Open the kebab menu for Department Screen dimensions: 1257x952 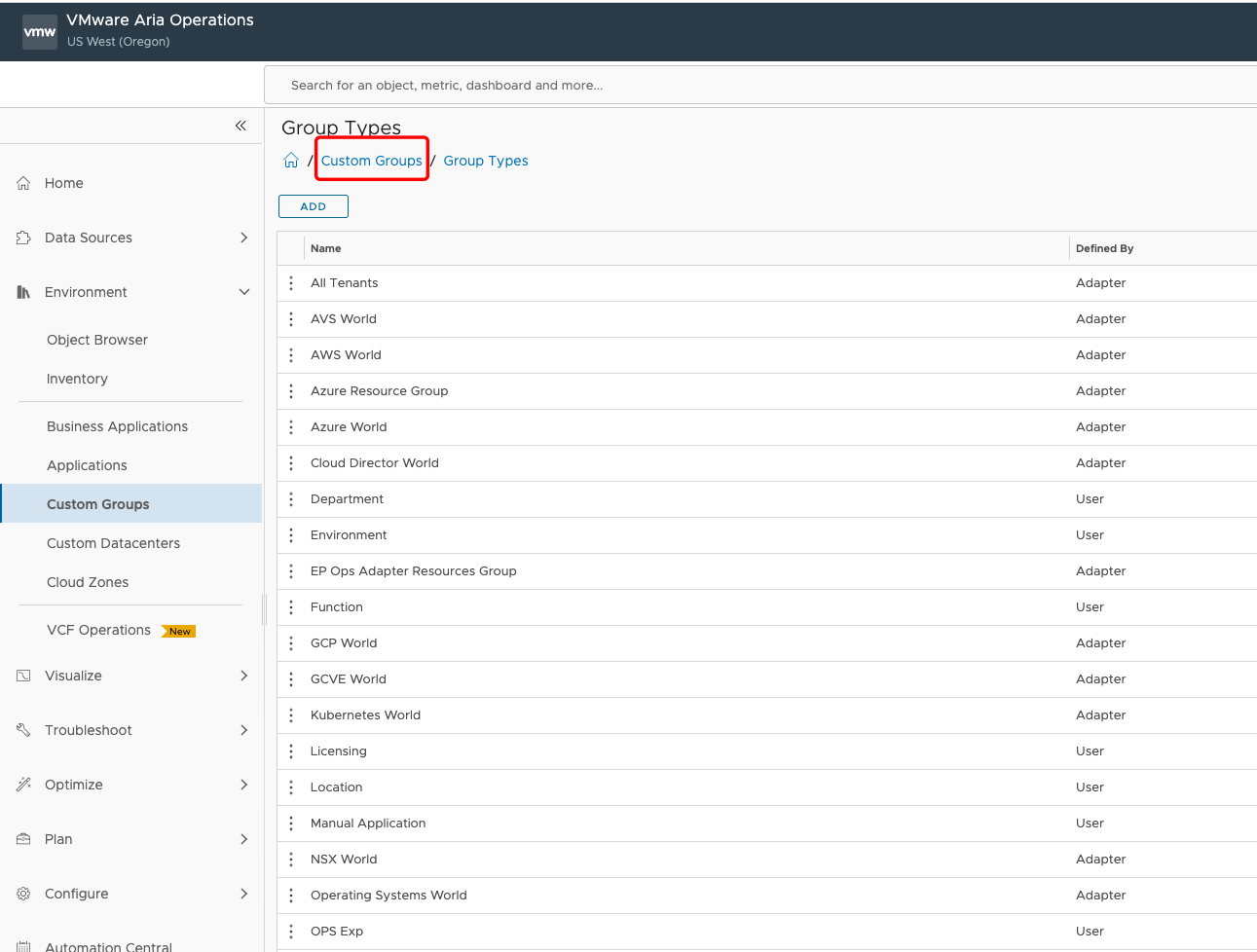(x=291, y=499)
